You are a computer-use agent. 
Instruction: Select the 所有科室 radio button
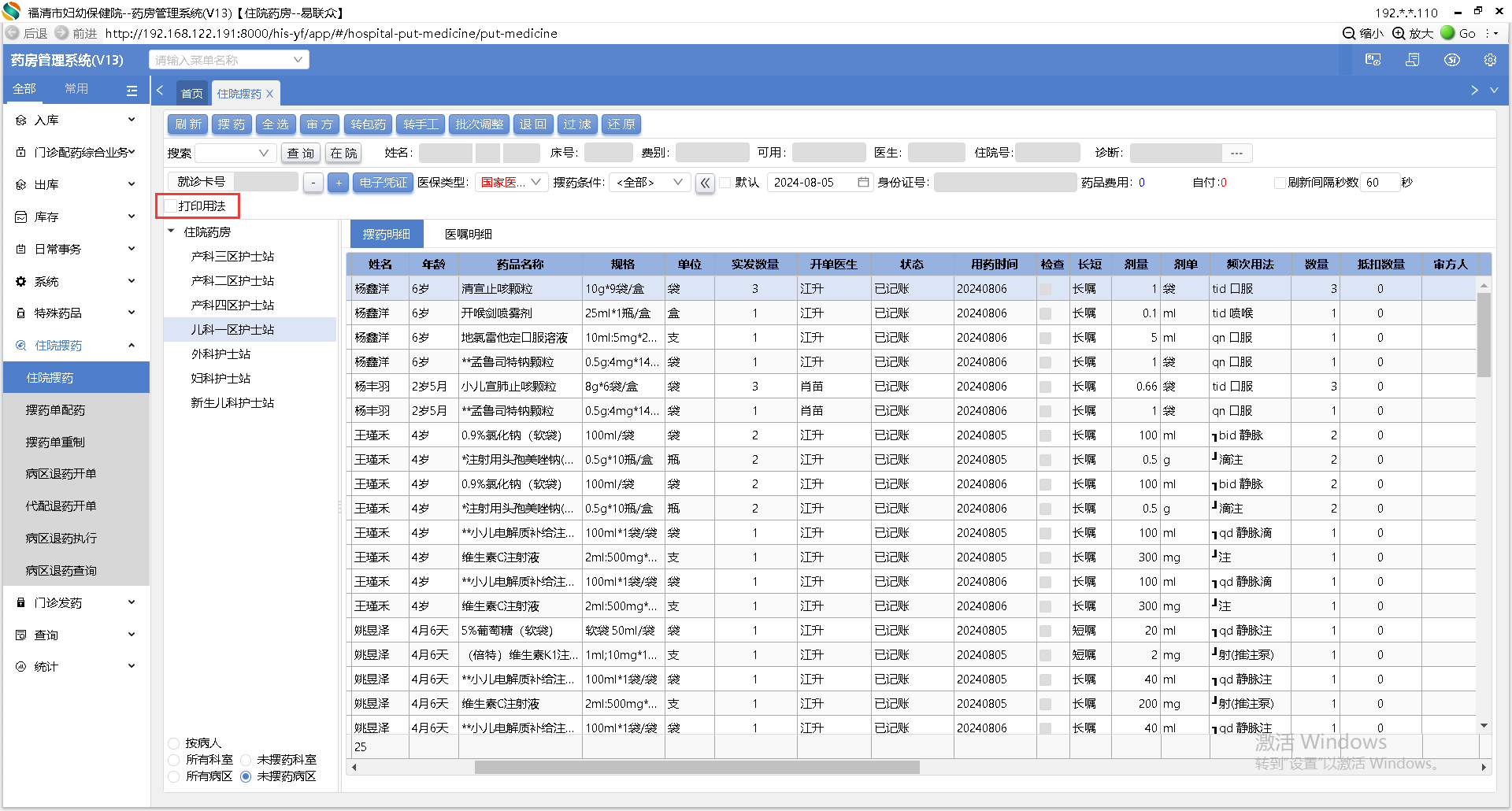174,760
